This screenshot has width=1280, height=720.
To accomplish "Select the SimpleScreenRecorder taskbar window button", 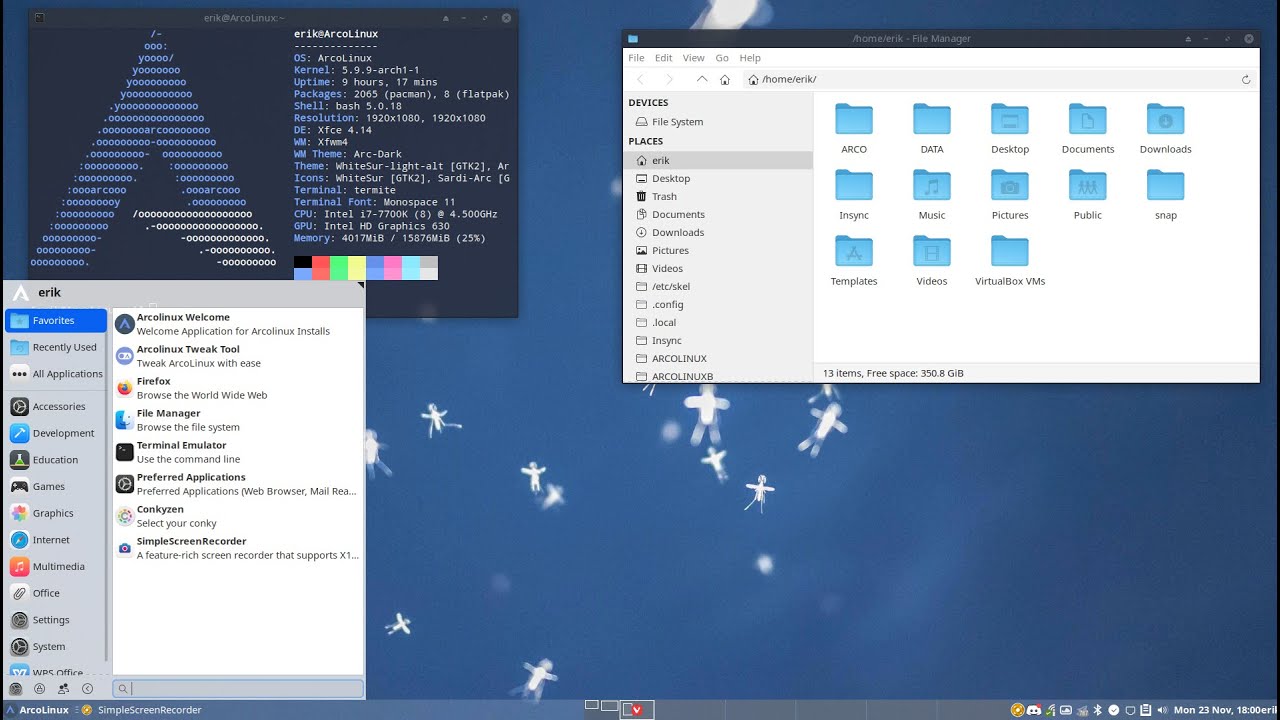I will tap(142, 710).
